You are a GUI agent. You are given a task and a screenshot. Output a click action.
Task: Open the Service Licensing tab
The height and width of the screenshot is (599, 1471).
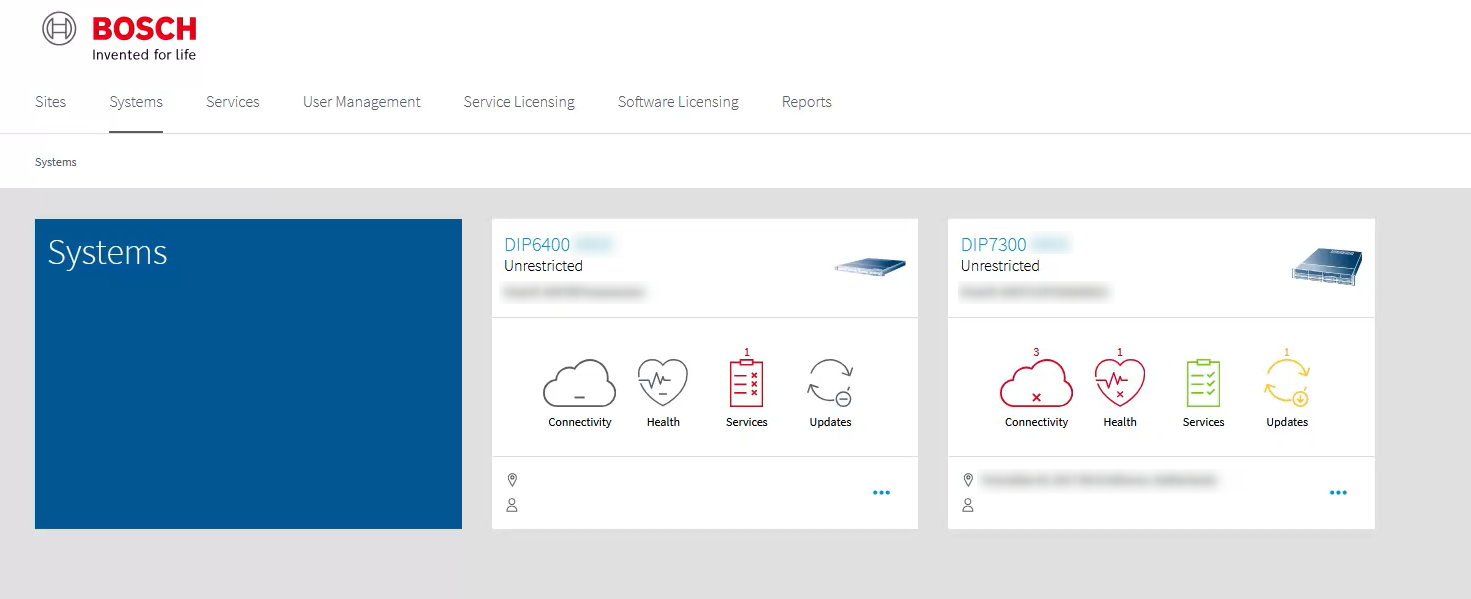[x=519, y=102]
